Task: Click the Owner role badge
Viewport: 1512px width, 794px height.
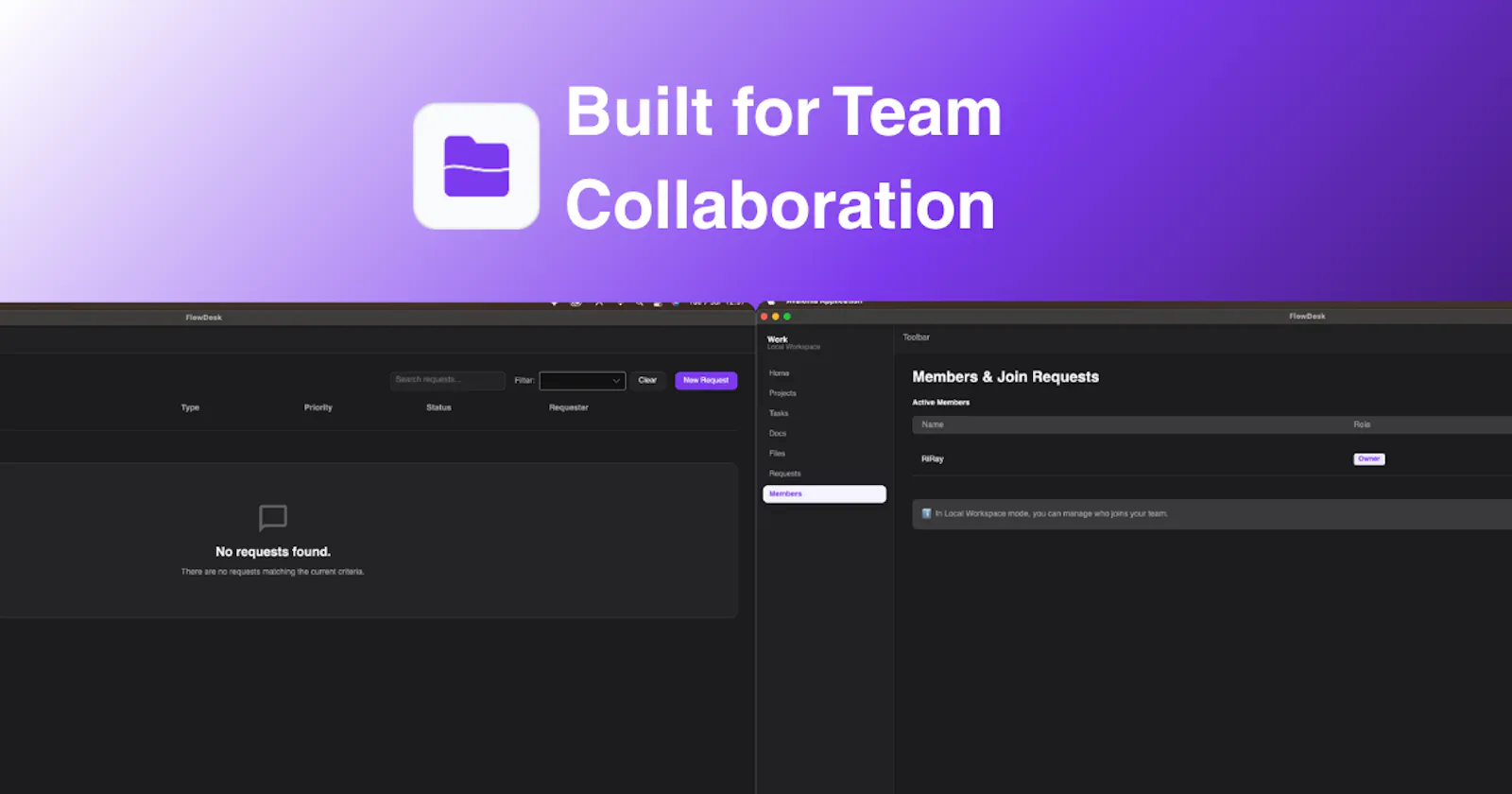Action: (1369, 458)
